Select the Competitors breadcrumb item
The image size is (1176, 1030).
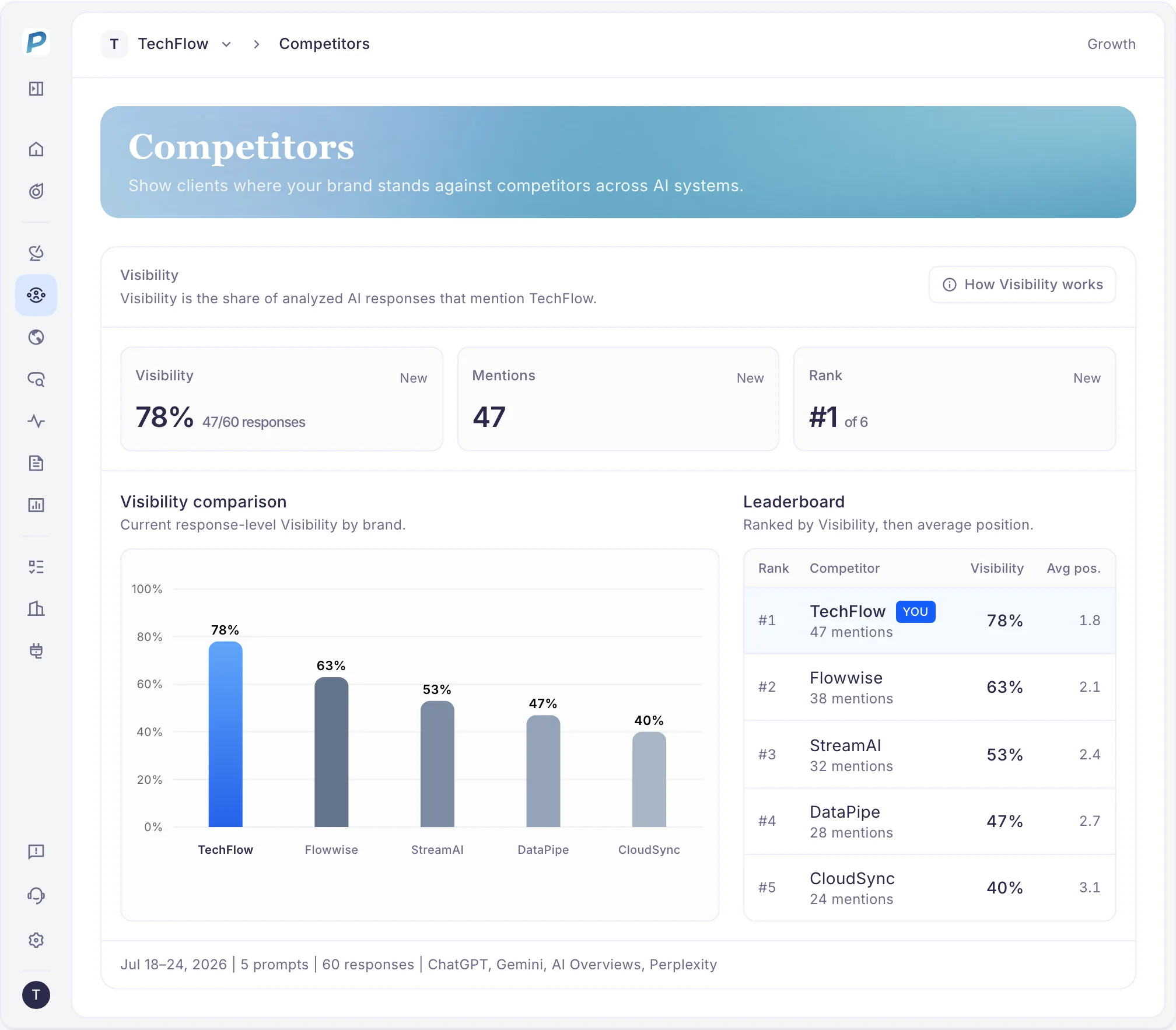click(324, 44)
